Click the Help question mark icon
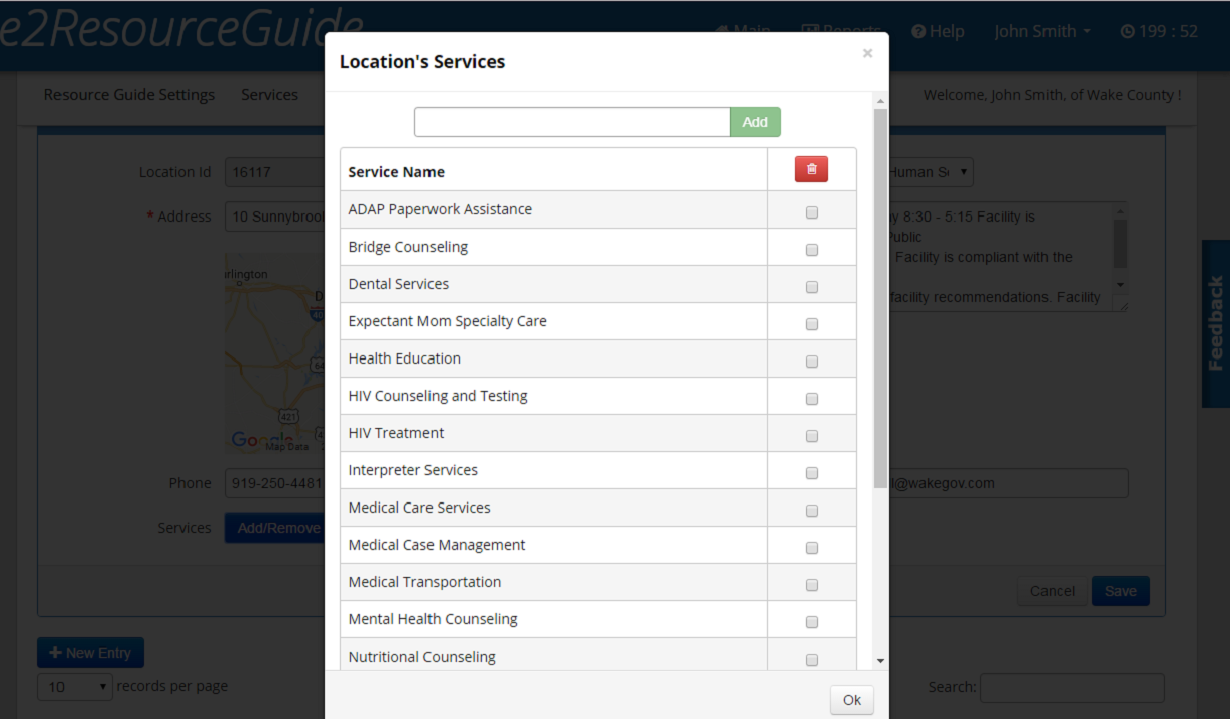Image resolution: width=1230 pixels, height=719 pixels. pos(918,32)
